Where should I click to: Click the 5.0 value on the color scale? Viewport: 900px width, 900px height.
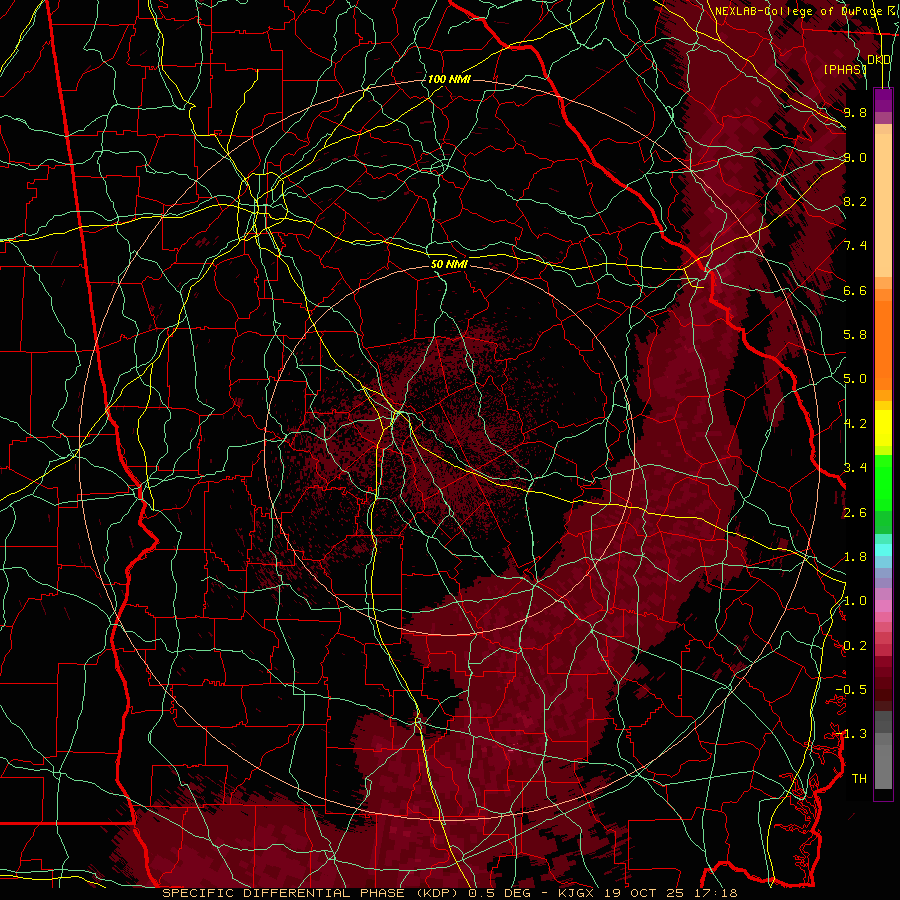click(855, 379)
